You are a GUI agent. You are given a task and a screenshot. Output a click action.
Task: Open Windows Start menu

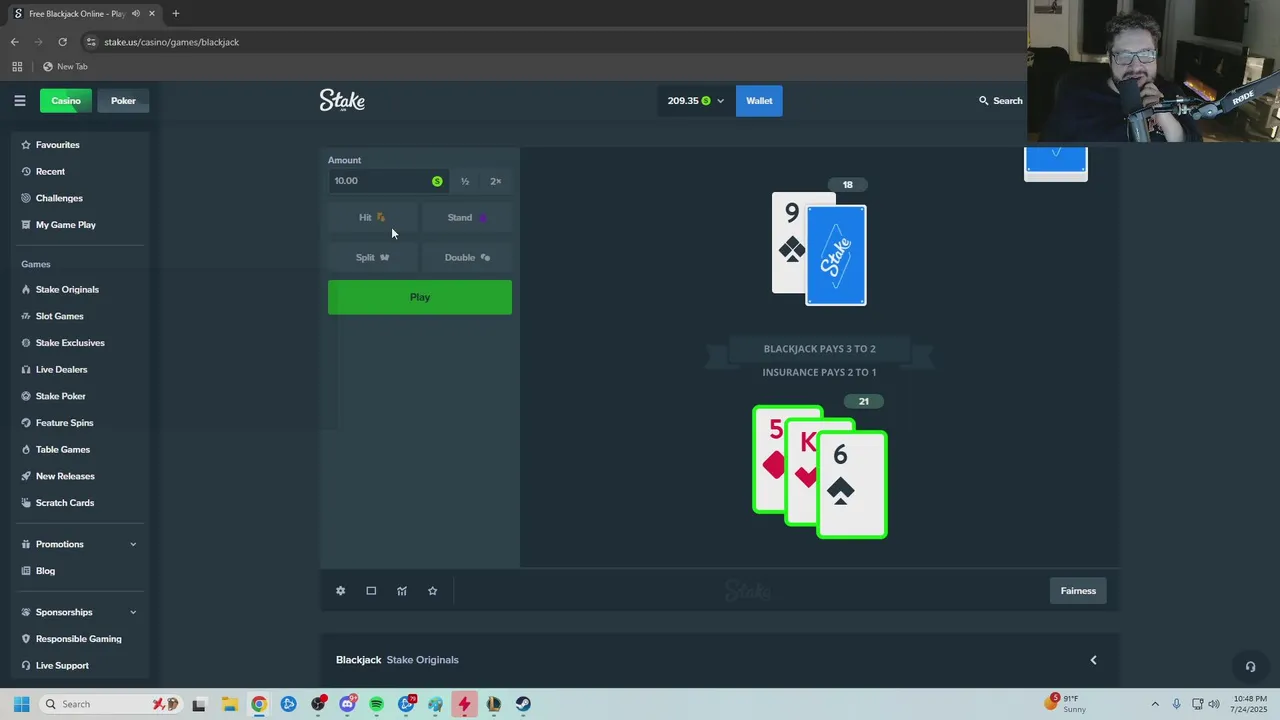point(21,704)
